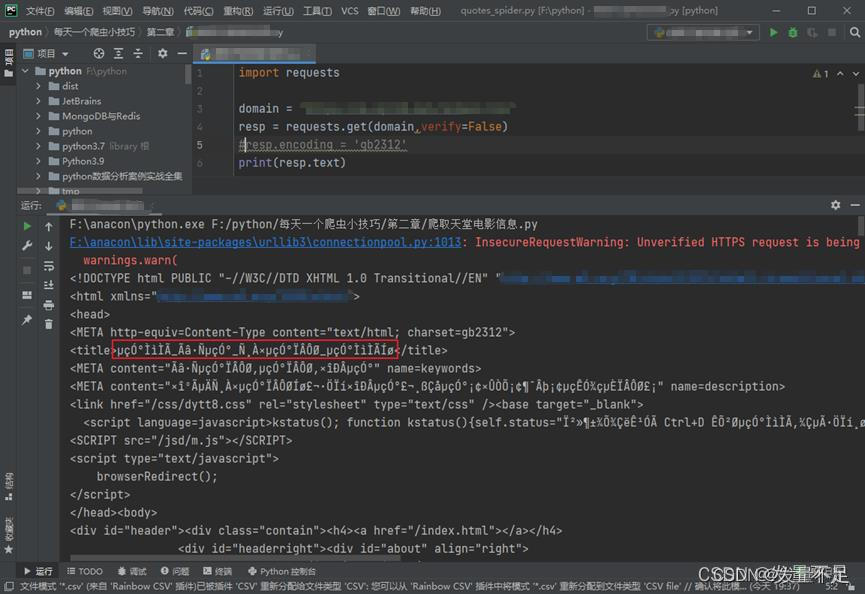Open the Favorites star sidebar tab
The height and width of the screenshot is (594, 865).
(x=8, y=536)
